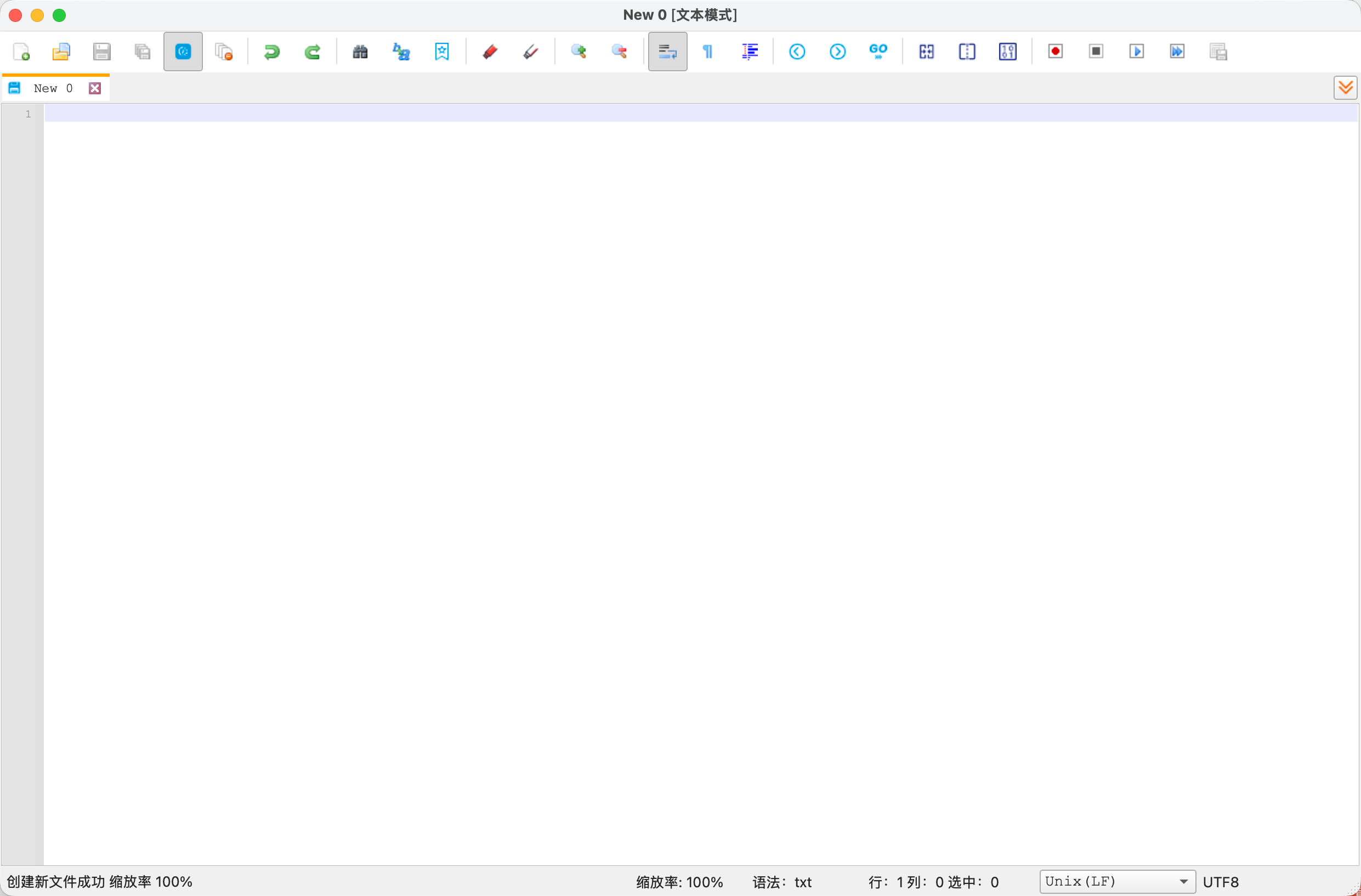Start macro recording red dot button
Image resolution: width=1361 pixels, height=896 pixels.
point(1056,52)
